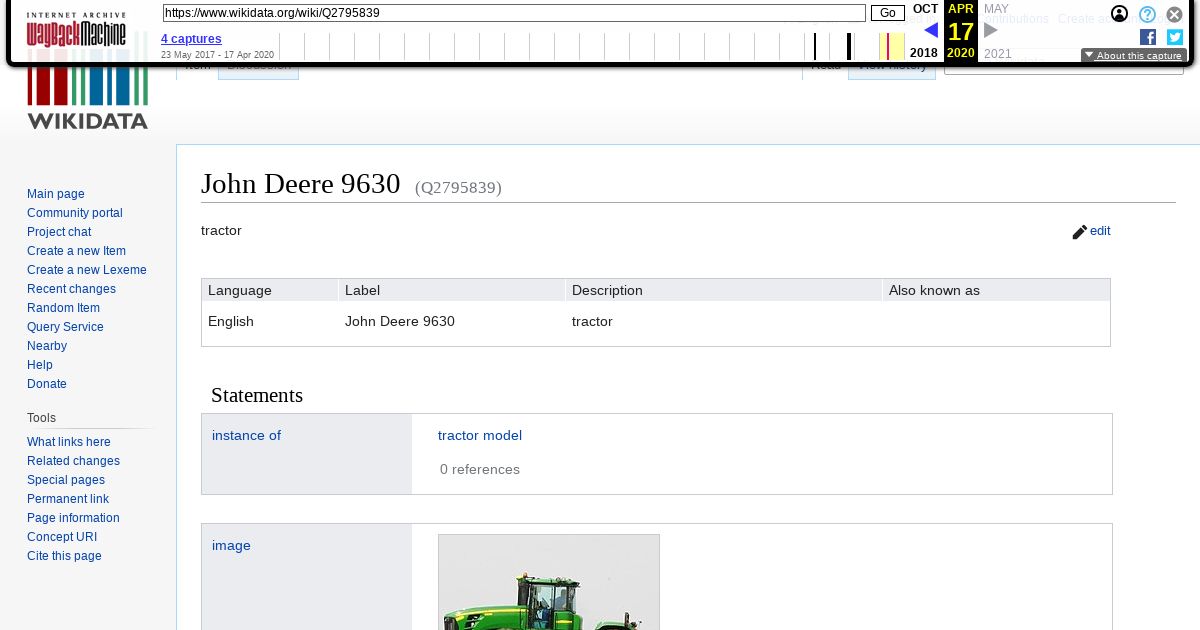Select OCT month in Wayback calendar
1200x630 pixels.
pos(926,9)
